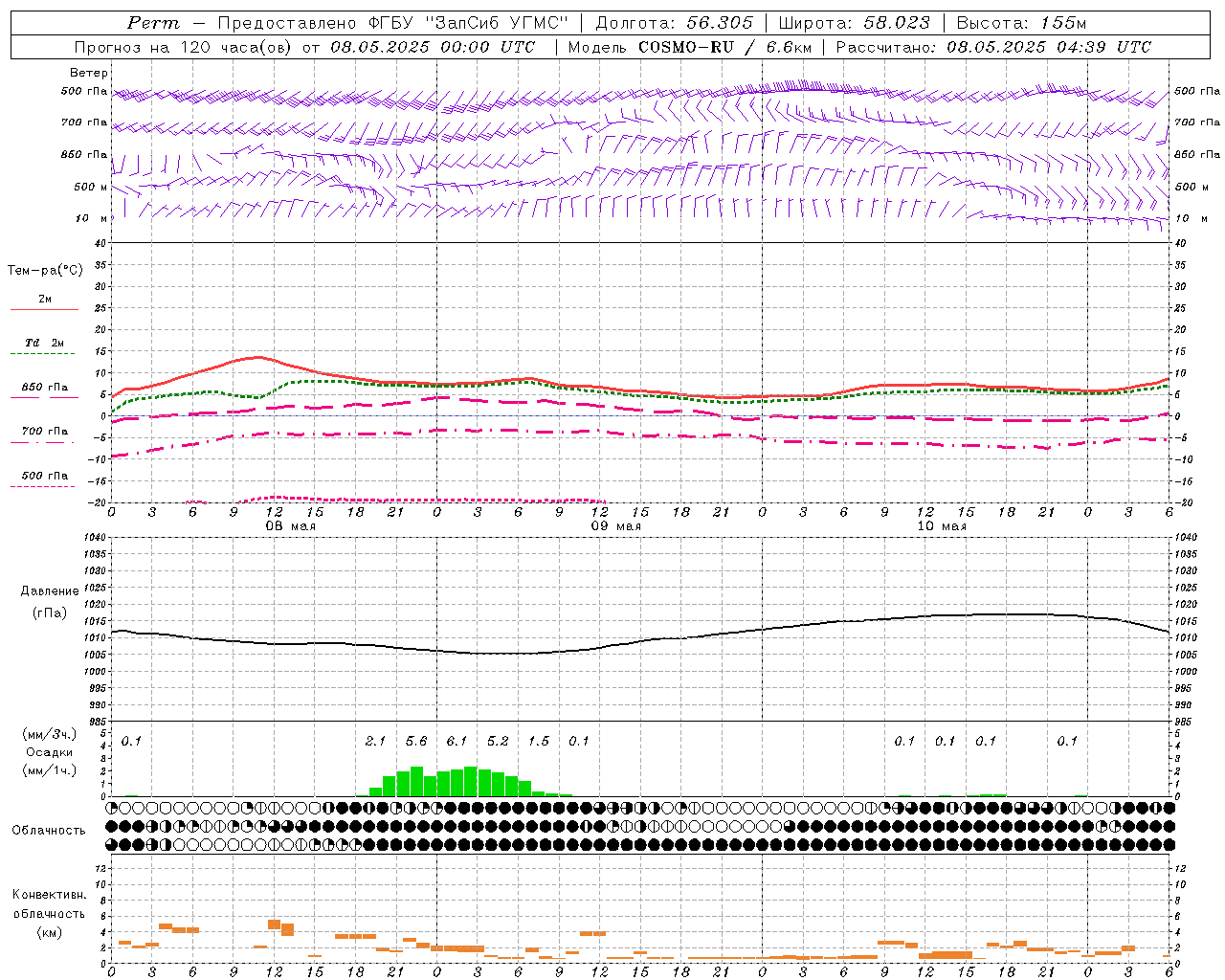Click the '(гПа)' pressure unit label
Image resolution: width=1225 pixels, height=980 pixels.
coord(50,612)
